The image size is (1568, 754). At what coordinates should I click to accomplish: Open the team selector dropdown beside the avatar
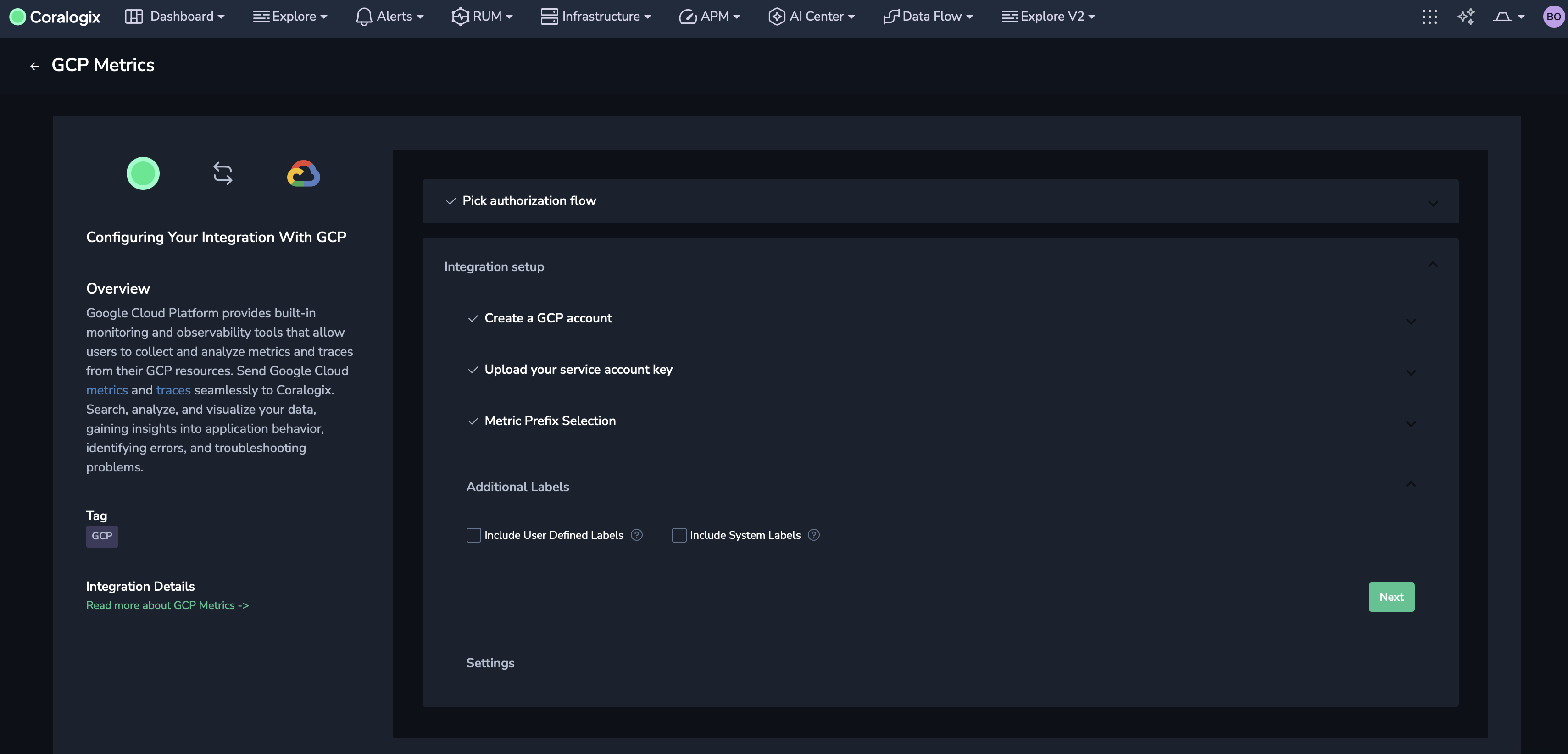1508,17
